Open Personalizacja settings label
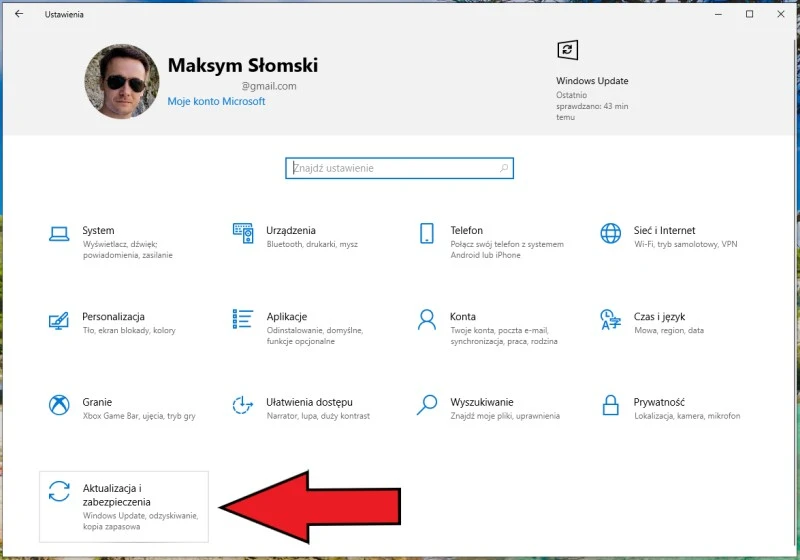 [113, 316]
